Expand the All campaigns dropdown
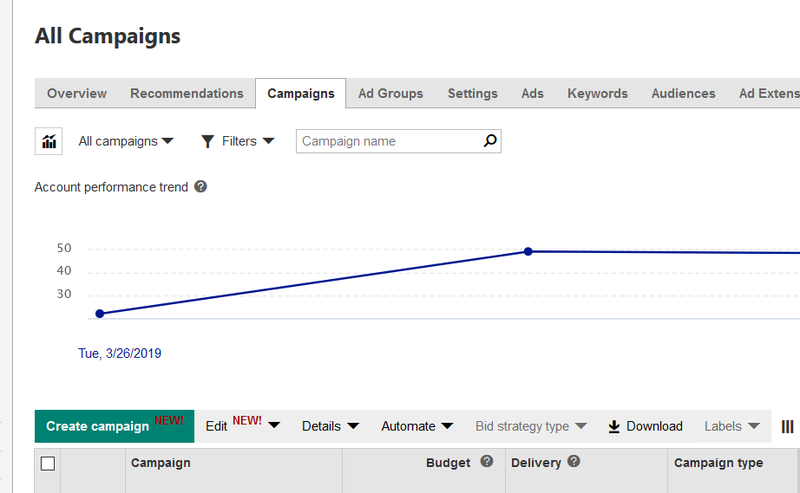 click(126, 141)
